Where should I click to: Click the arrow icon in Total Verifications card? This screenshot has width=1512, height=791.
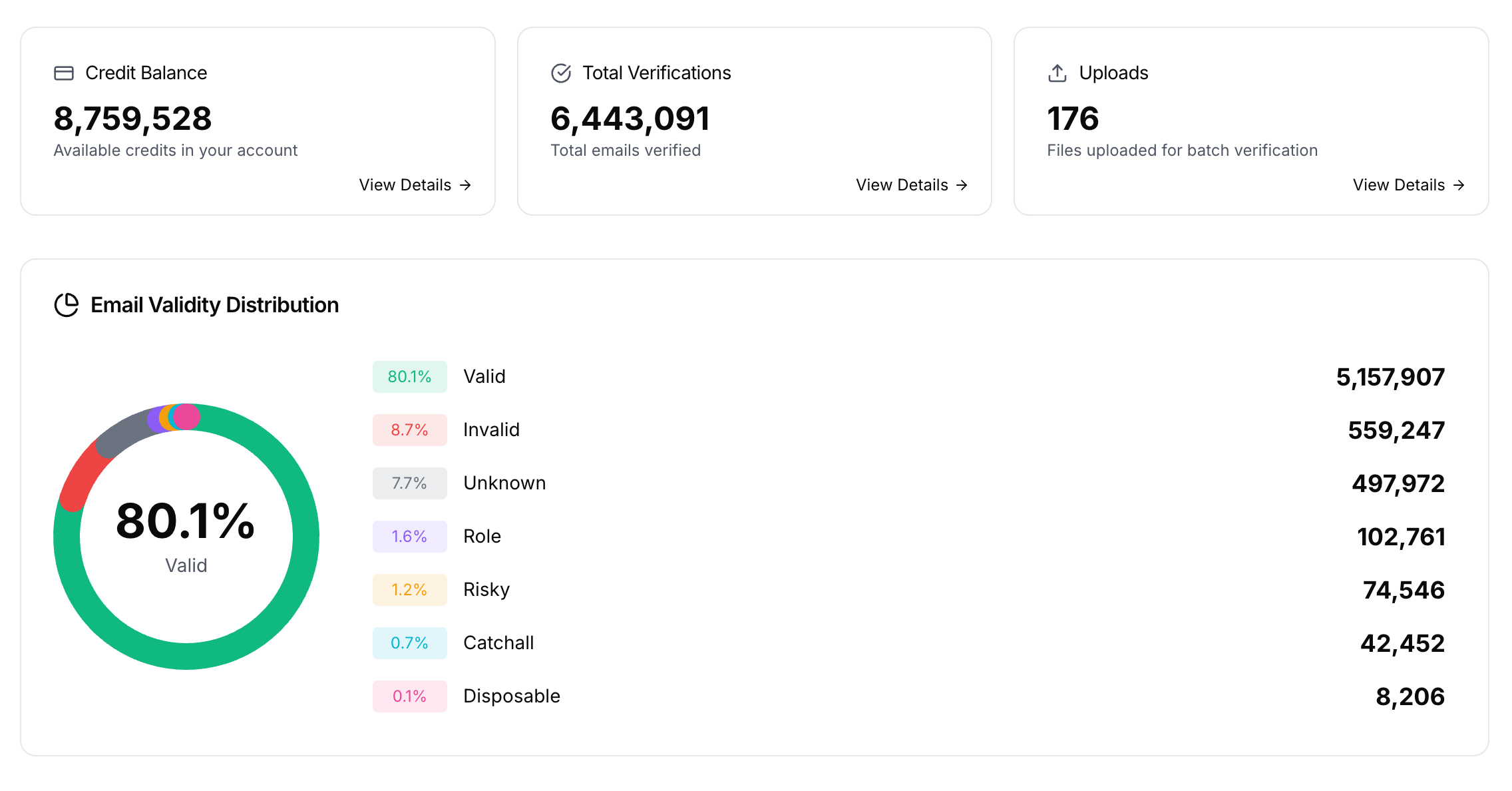tap(962, 185)
